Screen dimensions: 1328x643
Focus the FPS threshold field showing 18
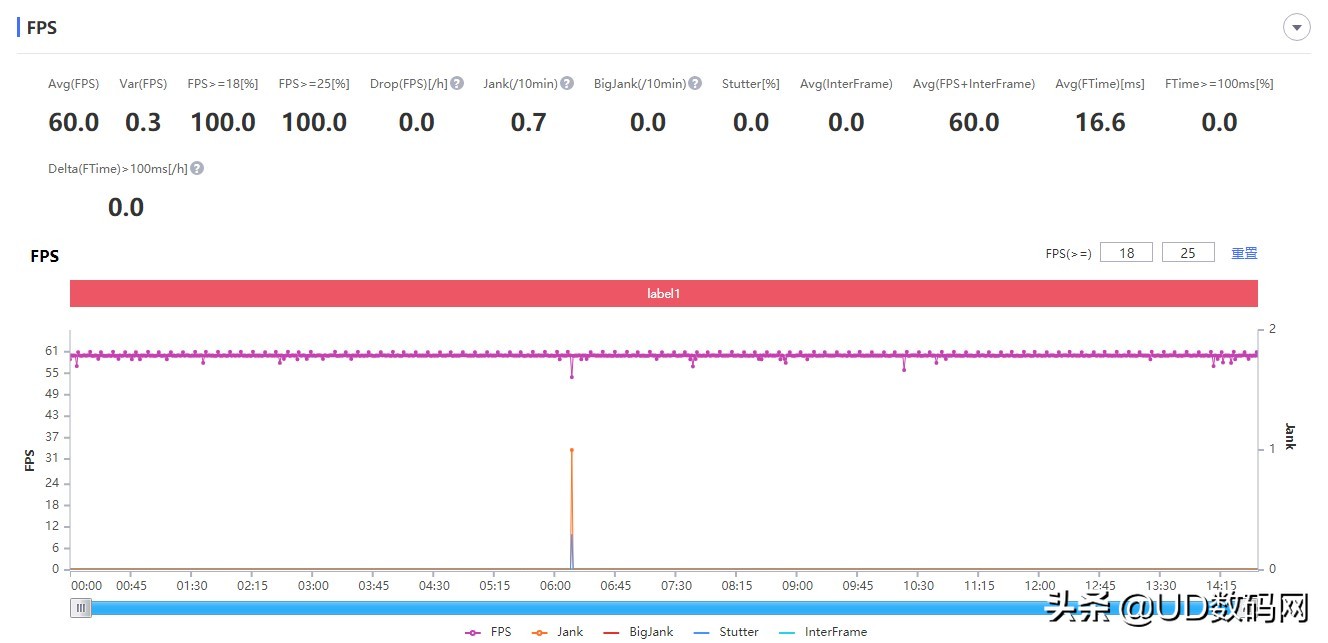pos(1126,253)
